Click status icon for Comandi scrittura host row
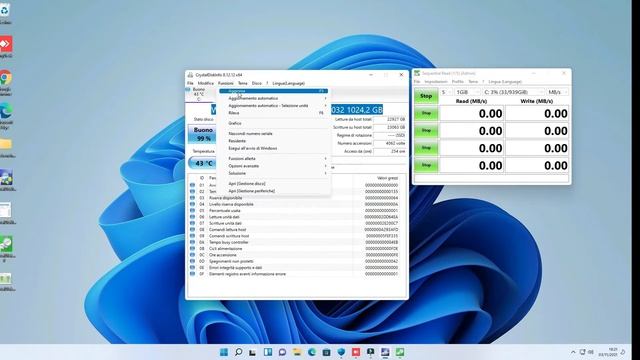The image size is (640, 360). coord(192,236)
